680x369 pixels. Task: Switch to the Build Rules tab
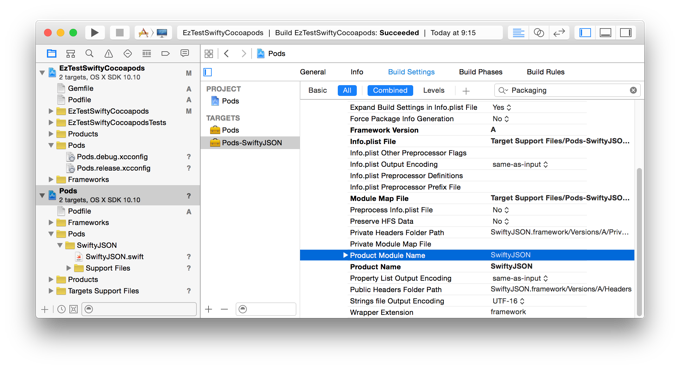[x=546, y=72]
